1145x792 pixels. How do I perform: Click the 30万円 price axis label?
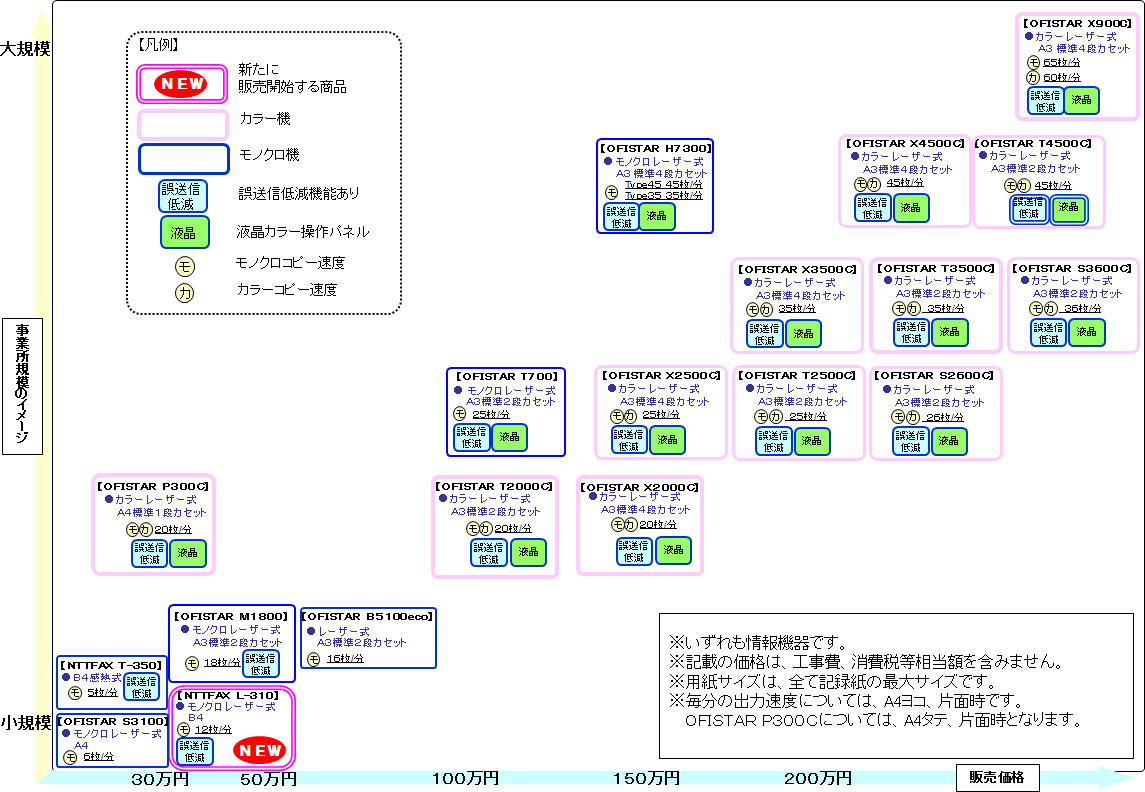pyautogui.click(x=160, y=780)
